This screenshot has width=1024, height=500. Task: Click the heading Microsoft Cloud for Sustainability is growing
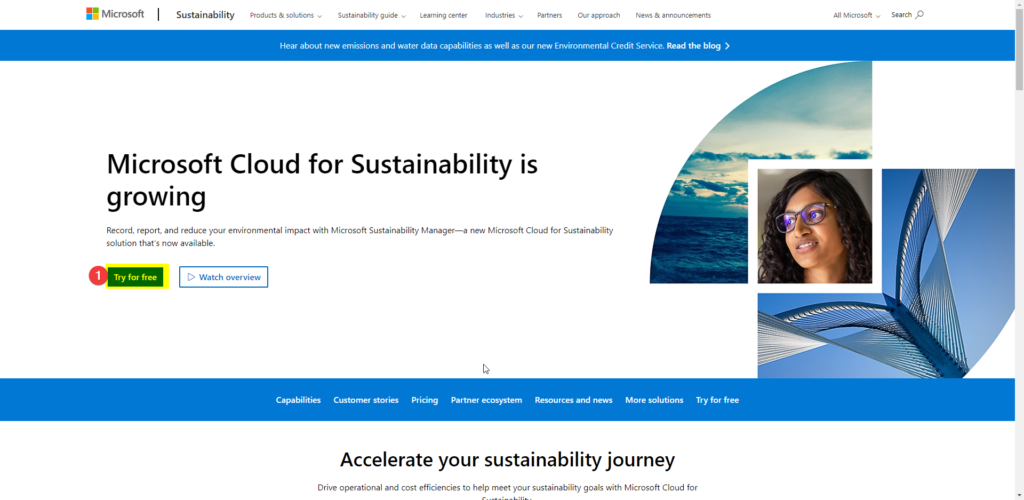(322, 180)
